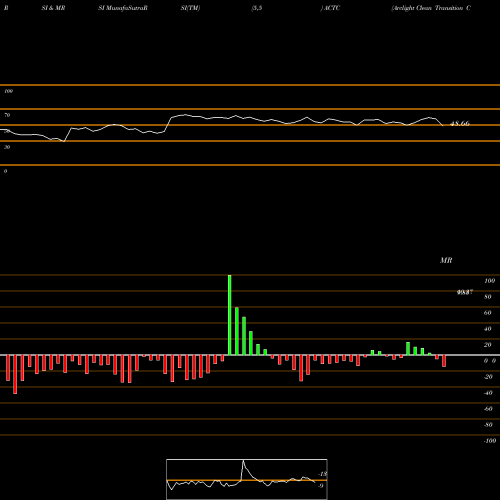Click the overlapping MR value near 80 line

click(465, 292)
